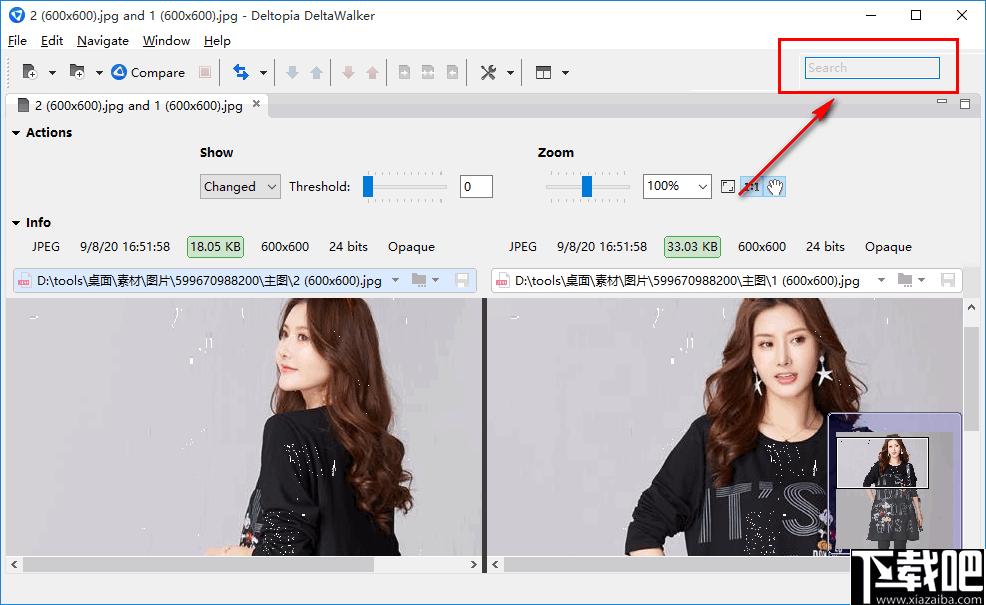Open dropdown arrow beside layout icon
Viewport: 986px width, 605px height.
pos(565,73)
